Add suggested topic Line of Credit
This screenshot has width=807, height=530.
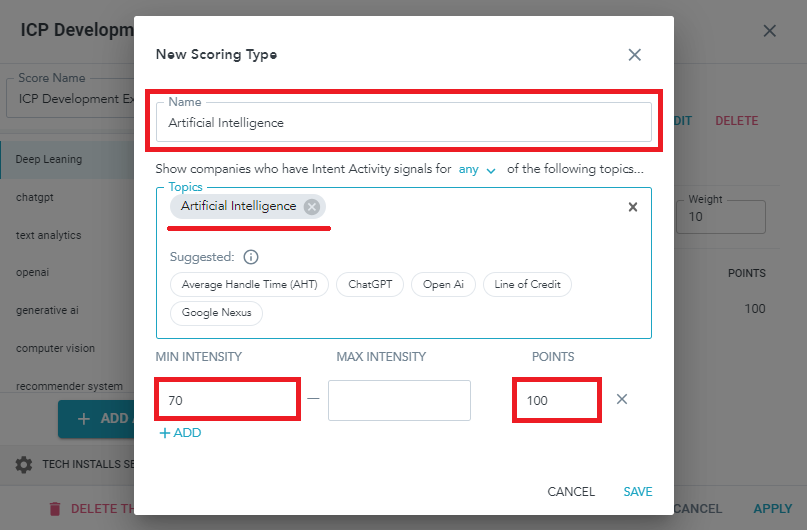click(527, 284)
